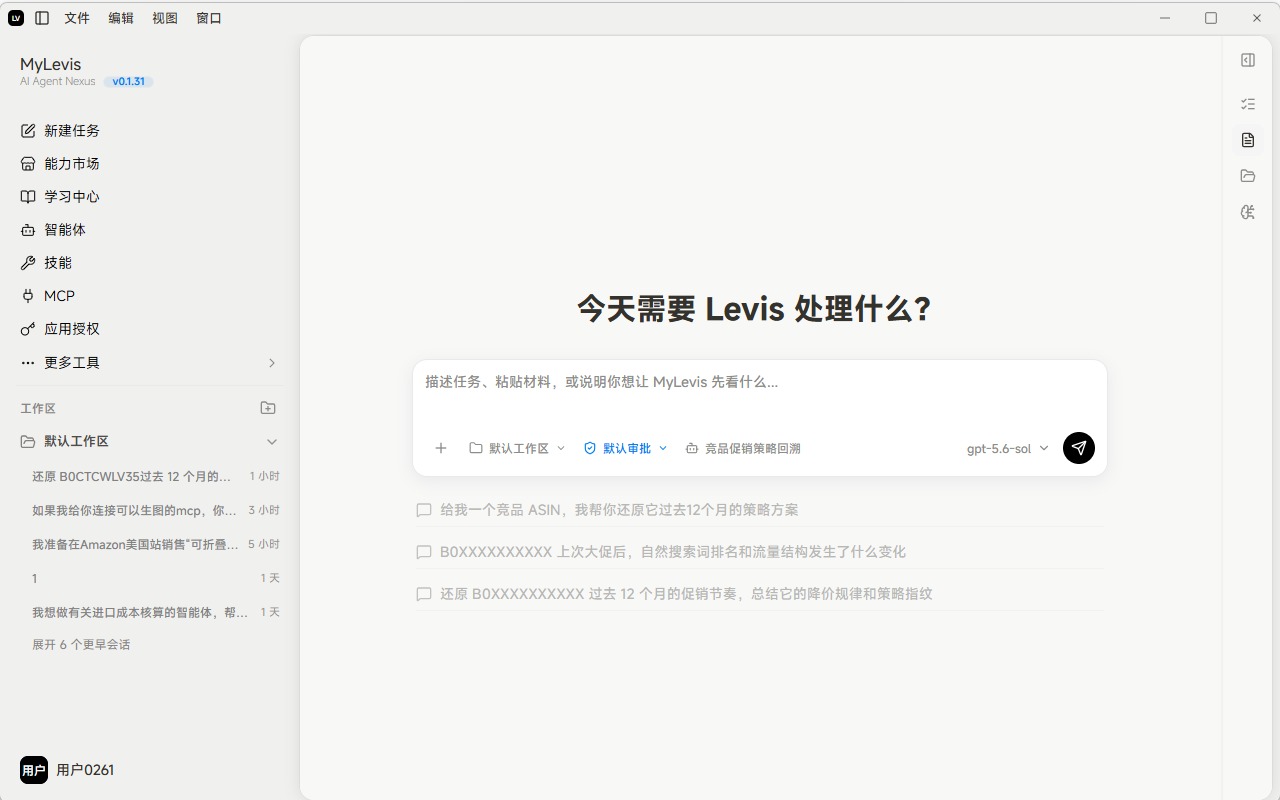
Task: Open the 窗口 menu
Action: click(209, 18)
